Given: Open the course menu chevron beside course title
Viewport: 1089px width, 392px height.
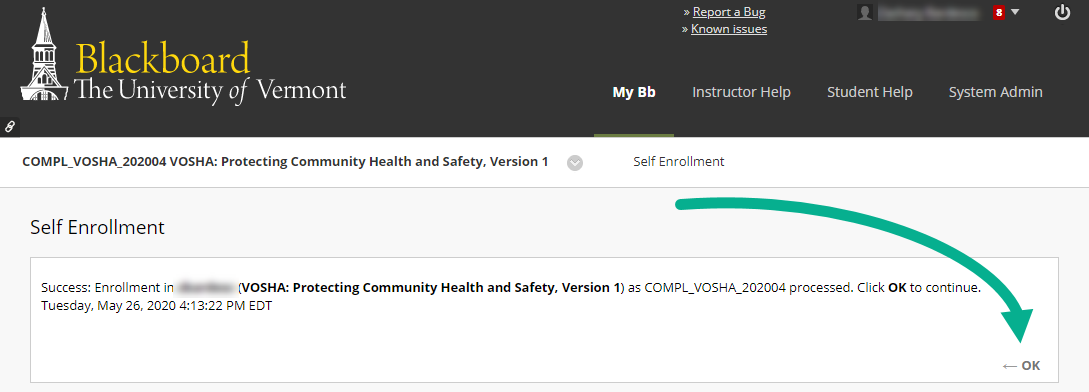Looking at the screenshot, I should (574, 163).
